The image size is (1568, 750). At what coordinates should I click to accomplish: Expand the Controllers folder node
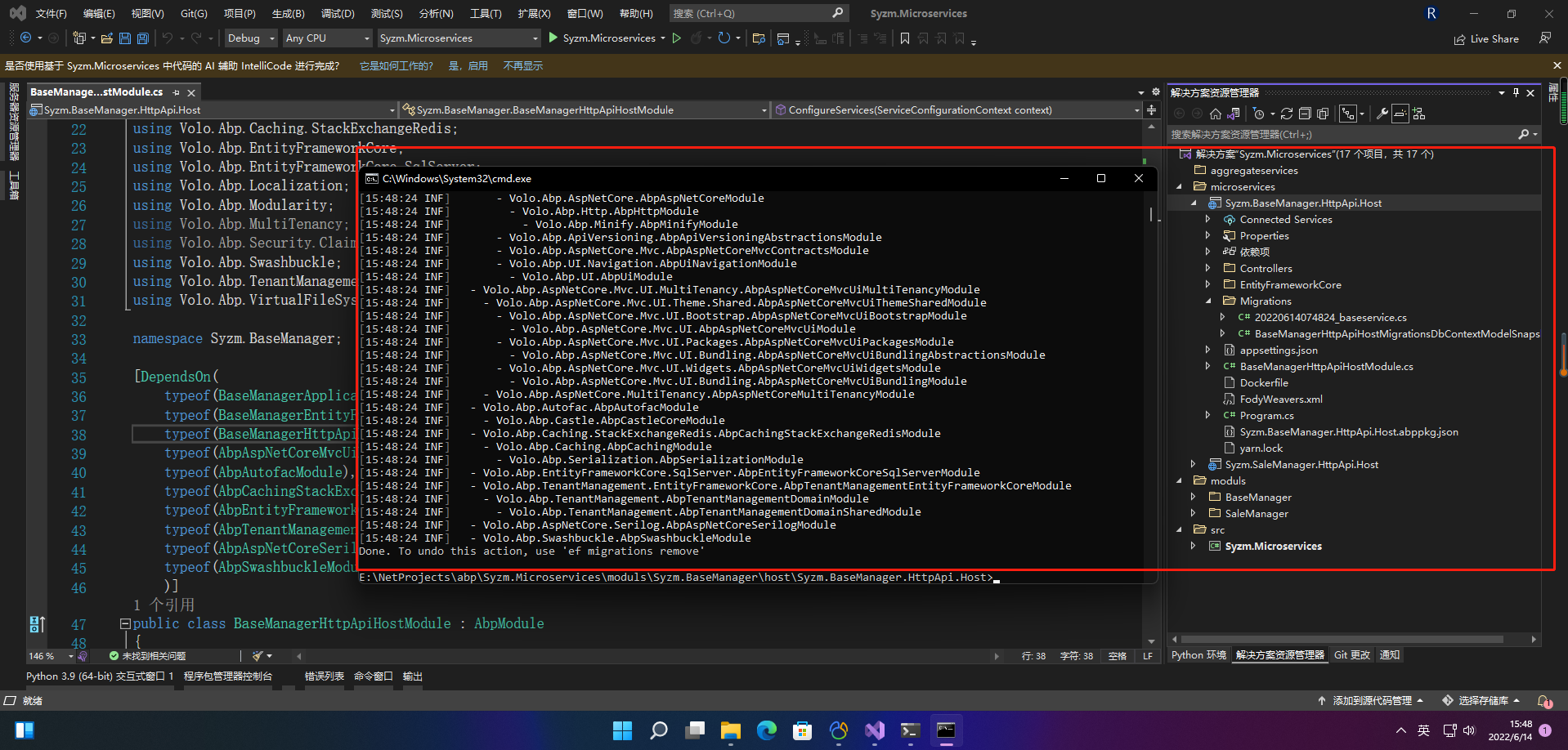tap(1208, 268)
